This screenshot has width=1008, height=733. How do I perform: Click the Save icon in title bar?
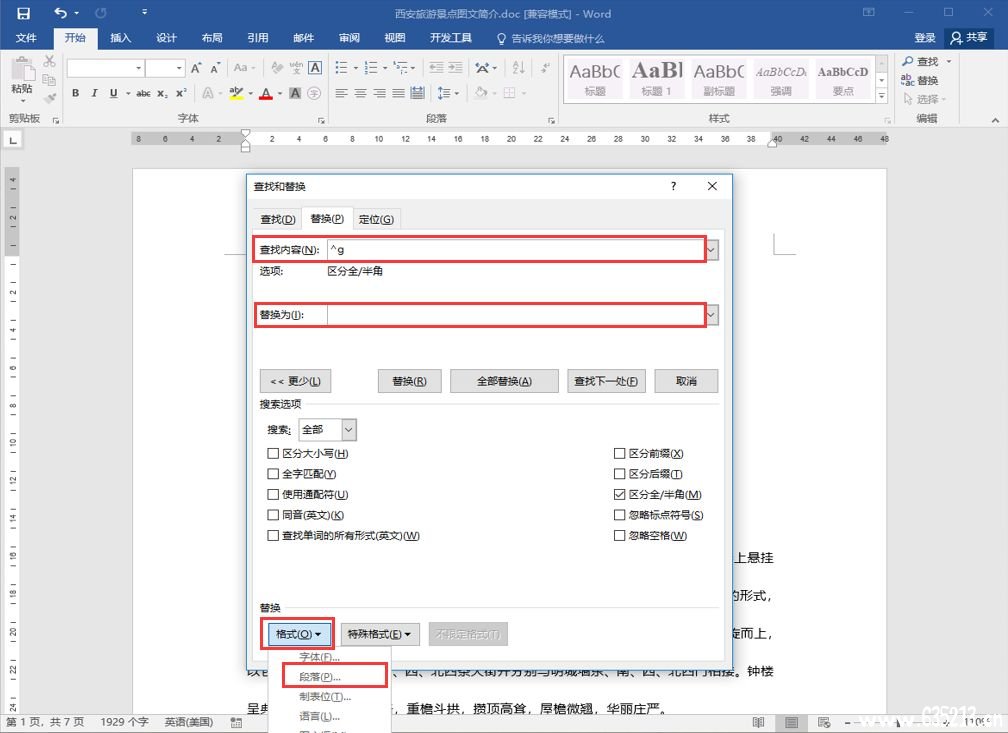click(x=23, y=13)
